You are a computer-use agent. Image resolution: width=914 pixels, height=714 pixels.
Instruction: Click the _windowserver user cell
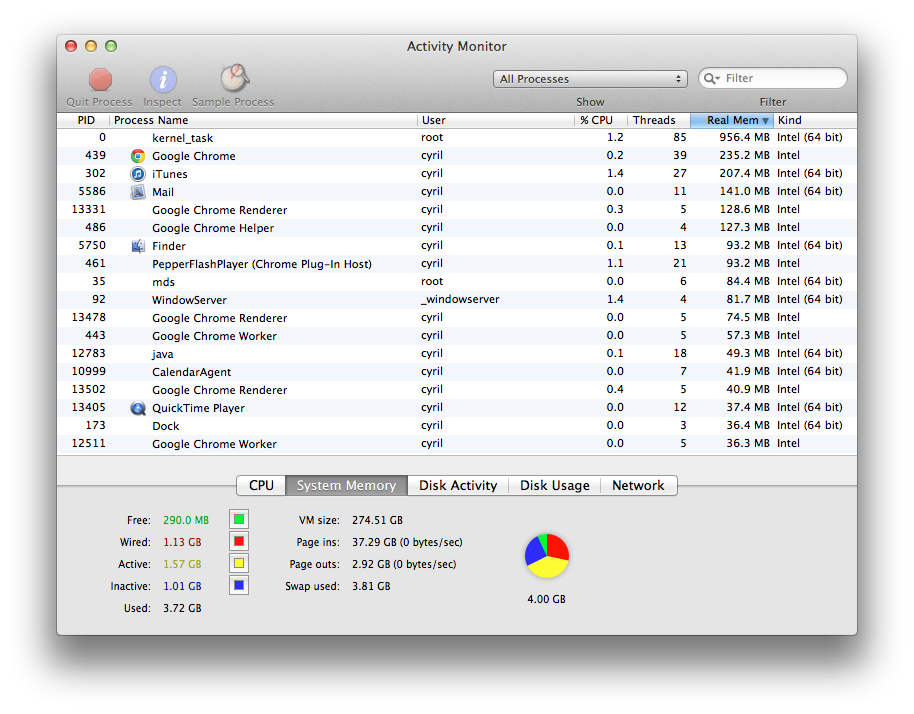[x=460, y=300]
